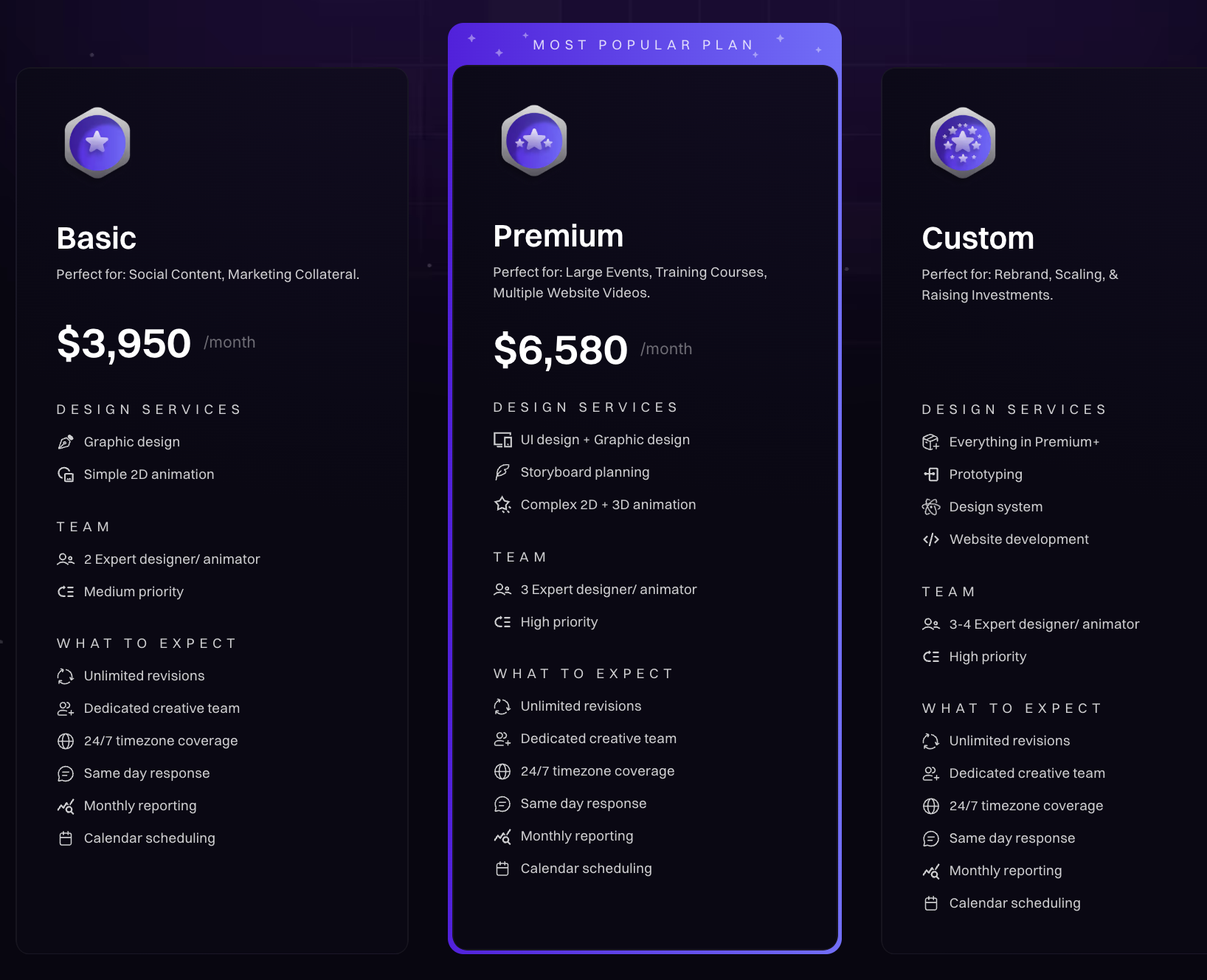Click the calendar icon in Basic plan
The width and height of the screenshot is (1207, 980).
(x=66, y=838)
